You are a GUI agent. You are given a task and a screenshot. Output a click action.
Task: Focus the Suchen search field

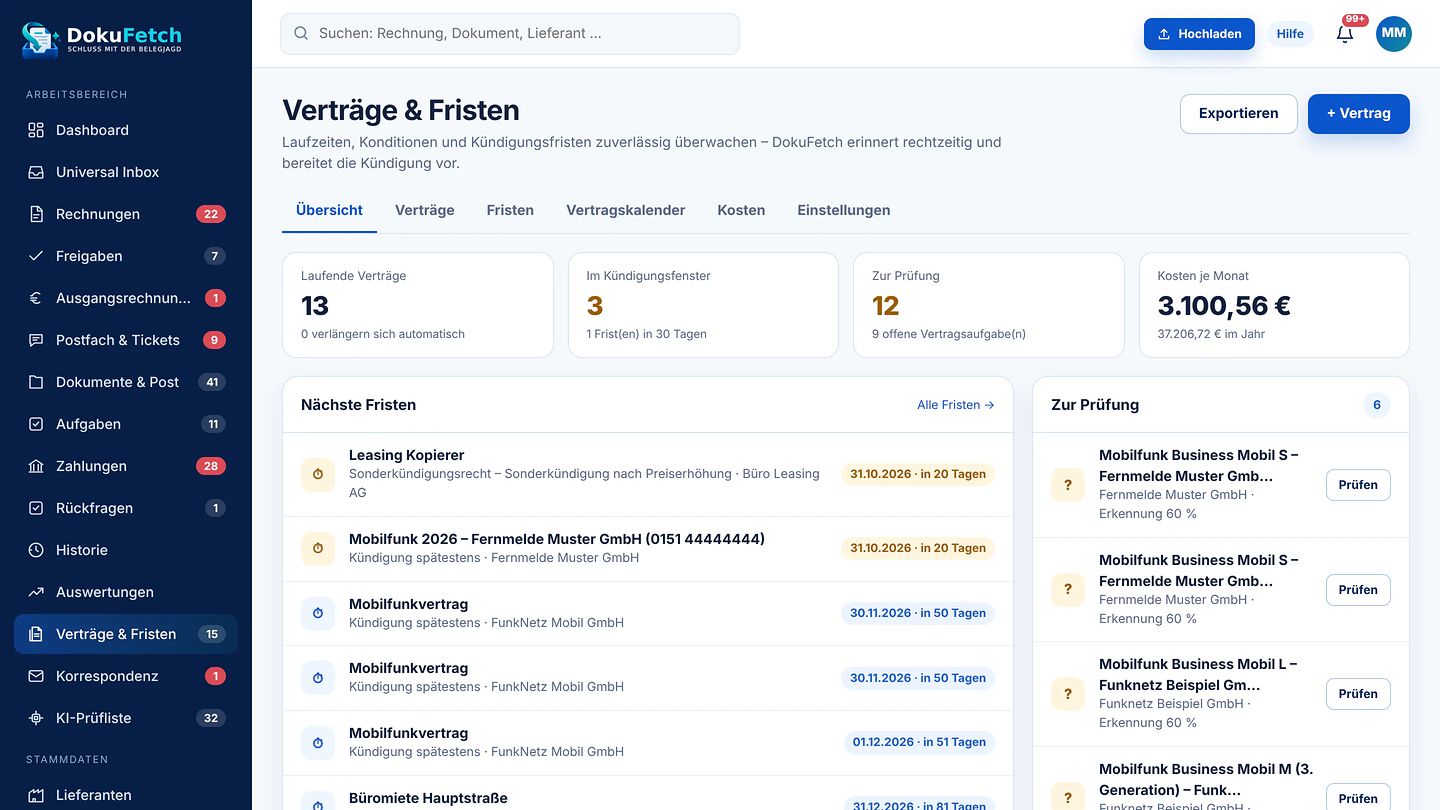510,33
